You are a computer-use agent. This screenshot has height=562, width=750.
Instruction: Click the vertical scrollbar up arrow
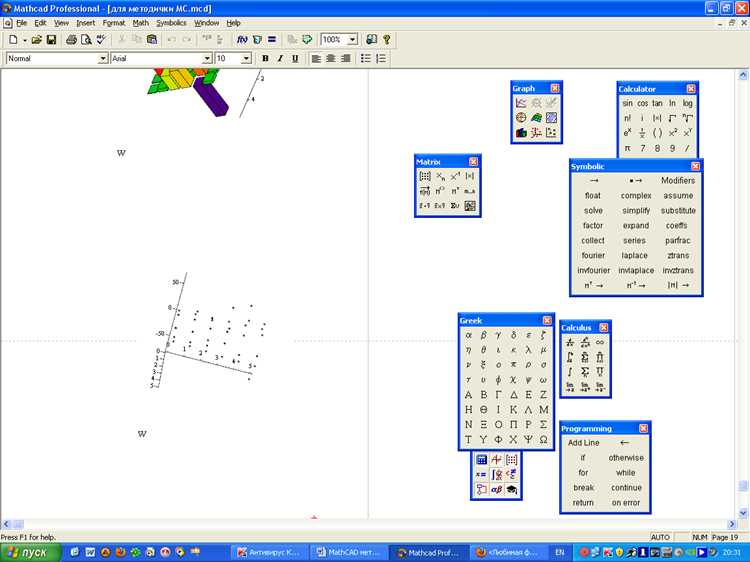point(743,75)
